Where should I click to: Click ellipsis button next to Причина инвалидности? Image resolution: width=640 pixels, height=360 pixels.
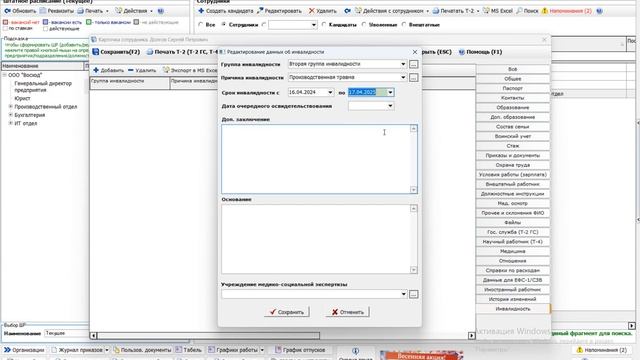pos(413,78)
